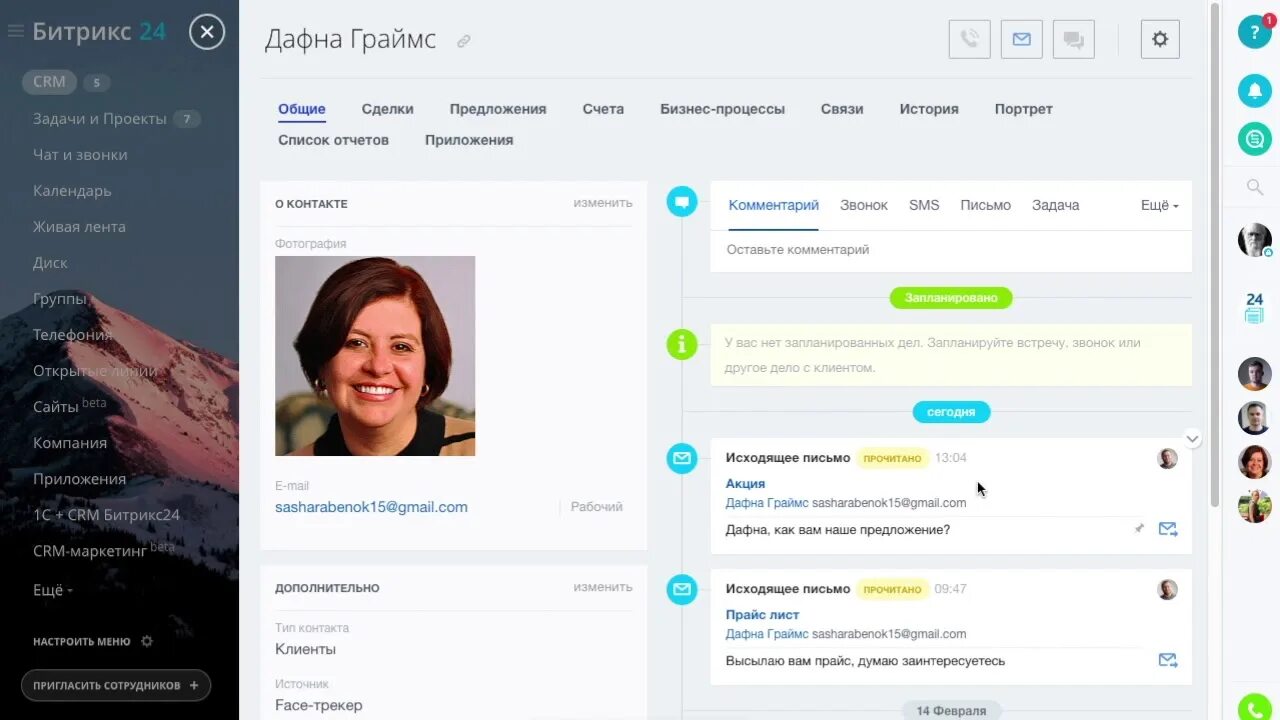Open Живая лента in the sidebar
Viewport: 1280px width, 720px height.
[79, 227]
